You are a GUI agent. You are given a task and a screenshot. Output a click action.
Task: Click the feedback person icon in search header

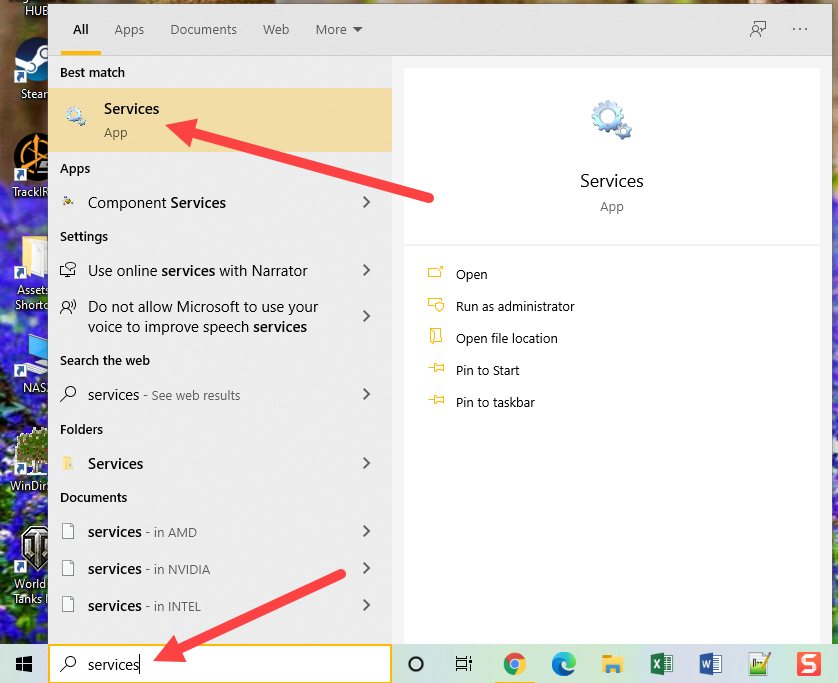click(757, 29)
